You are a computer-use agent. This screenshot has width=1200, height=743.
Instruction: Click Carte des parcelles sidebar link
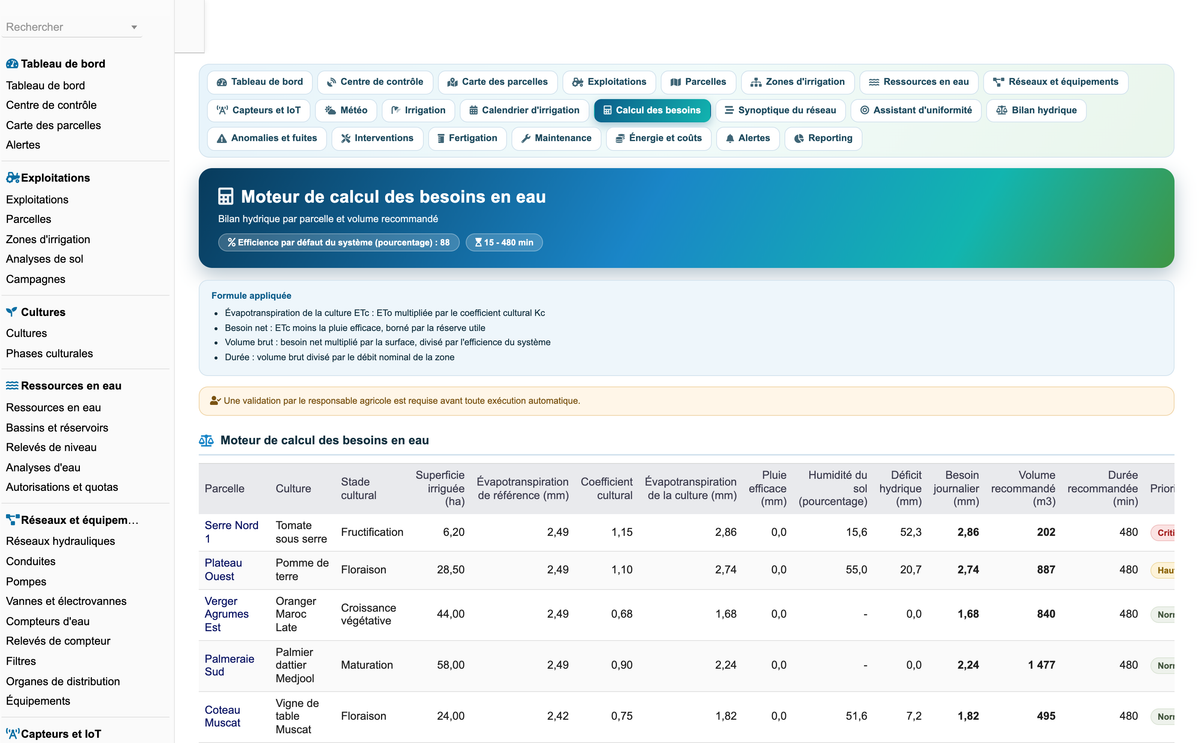point(54,126)
